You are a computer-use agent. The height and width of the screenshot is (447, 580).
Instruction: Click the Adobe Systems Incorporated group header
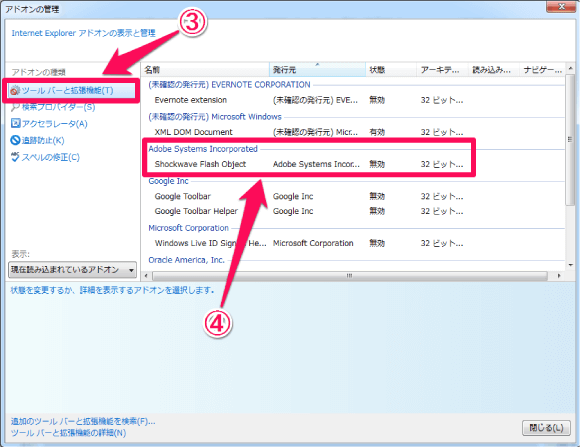pyautogui.click(x=203, y=149)
